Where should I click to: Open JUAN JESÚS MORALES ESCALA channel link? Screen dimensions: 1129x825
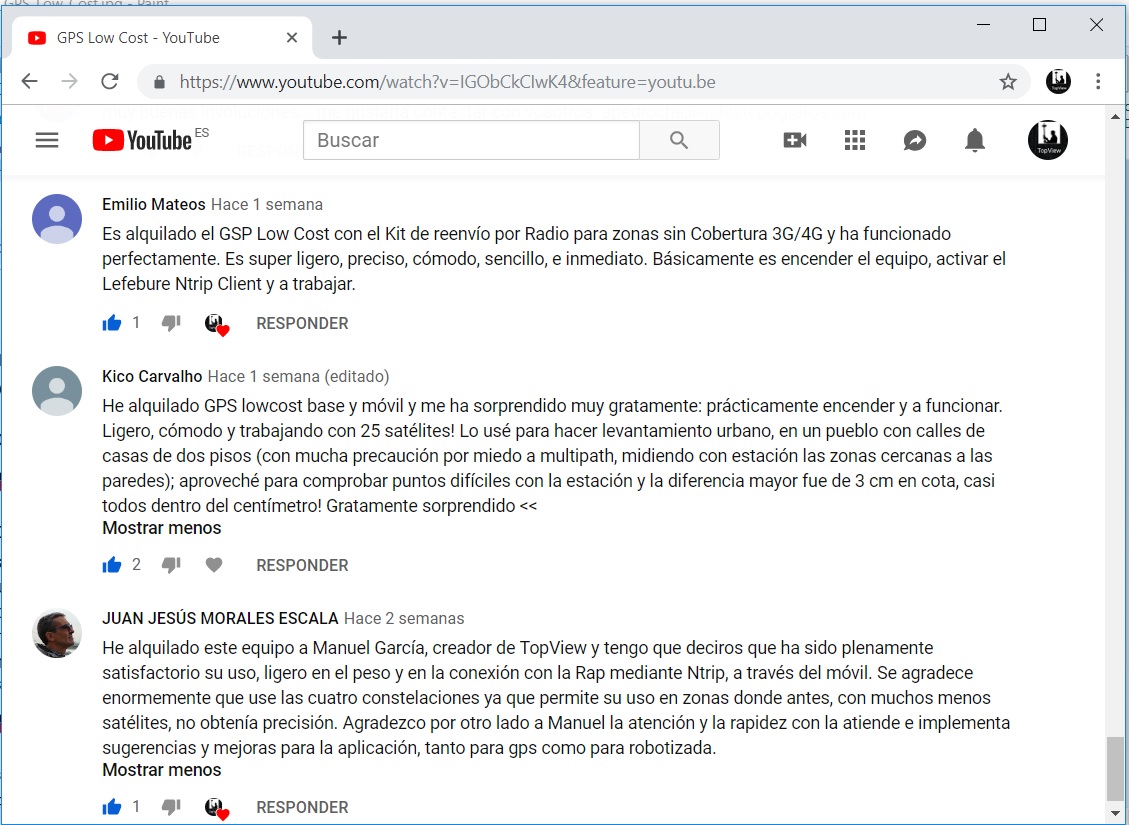(220, 618)
